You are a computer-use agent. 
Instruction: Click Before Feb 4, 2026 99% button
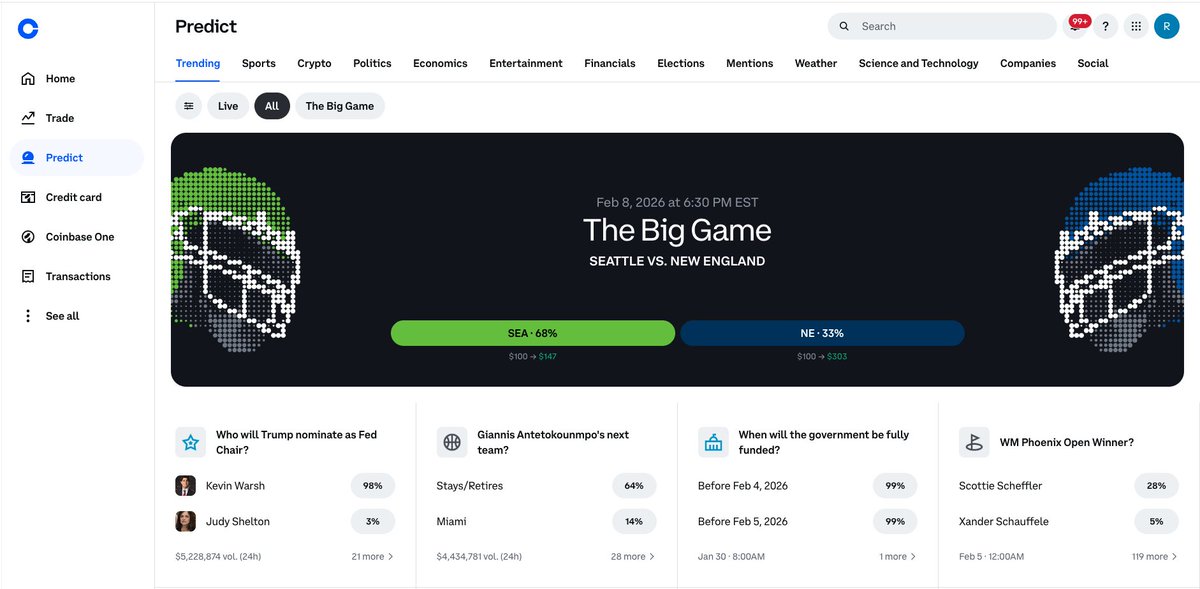click(x=895, y=486)
